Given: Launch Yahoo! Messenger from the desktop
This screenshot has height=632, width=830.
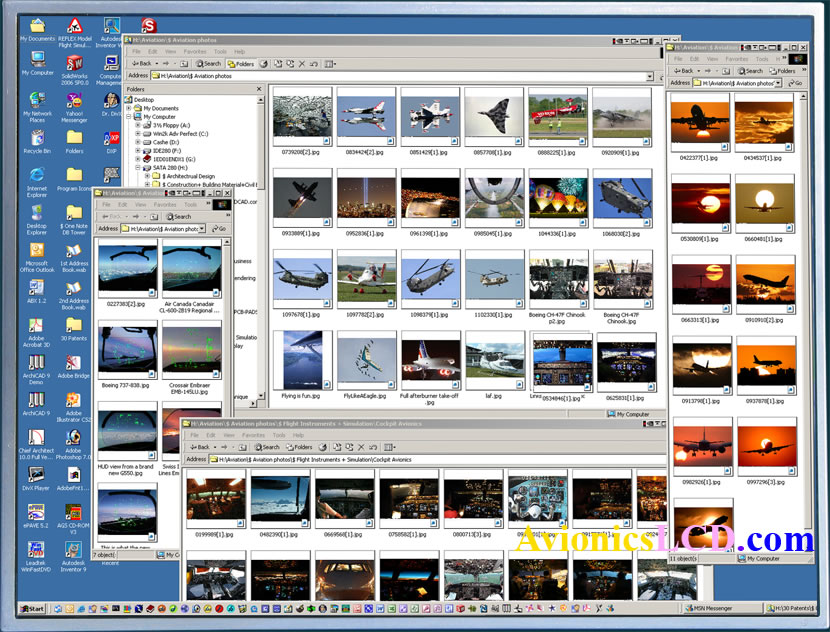Looking at the screenshot, I should pos(73,101).
